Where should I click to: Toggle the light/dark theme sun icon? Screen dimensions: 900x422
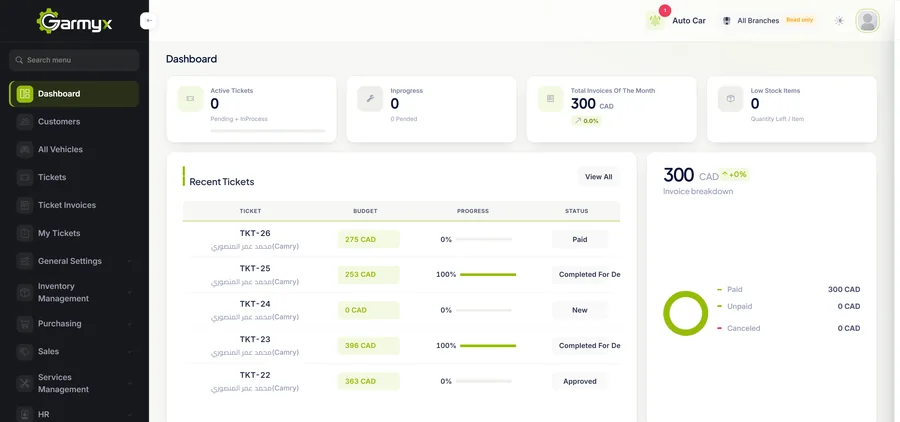pyautogui.click(x=839, y=21)
